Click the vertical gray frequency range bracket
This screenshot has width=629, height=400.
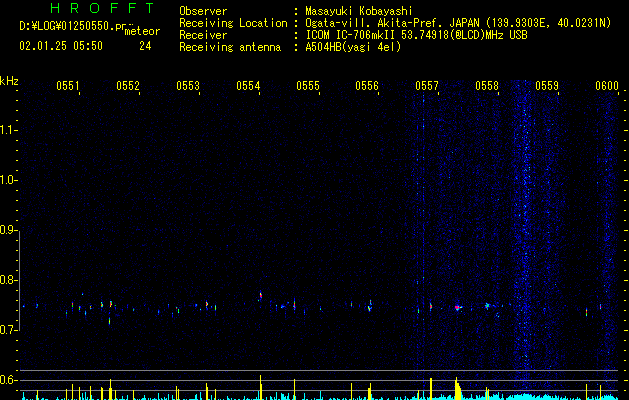(x=19, y=280)
